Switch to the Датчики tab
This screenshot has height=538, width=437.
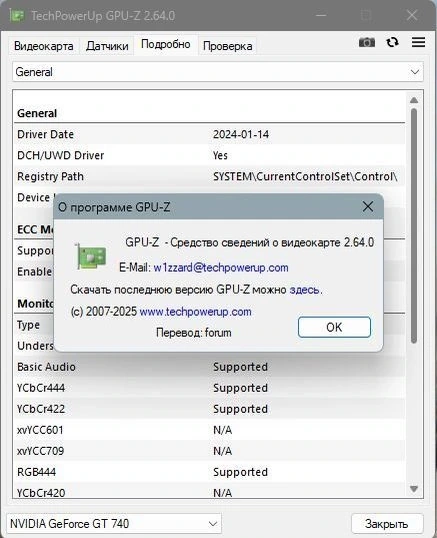[107, 46]
